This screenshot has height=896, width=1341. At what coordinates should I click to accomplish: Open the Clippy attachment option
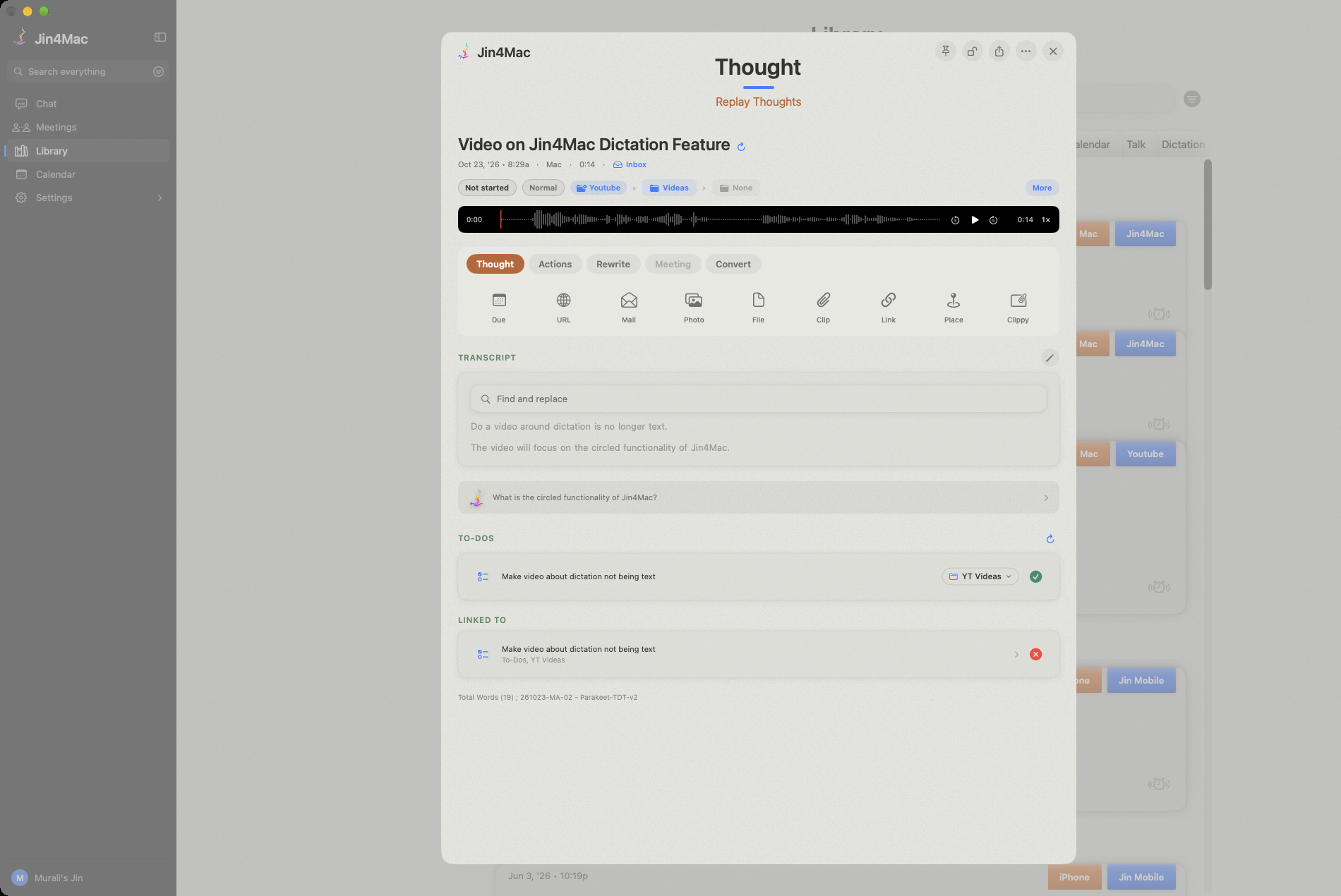(x=1018, y=308)
